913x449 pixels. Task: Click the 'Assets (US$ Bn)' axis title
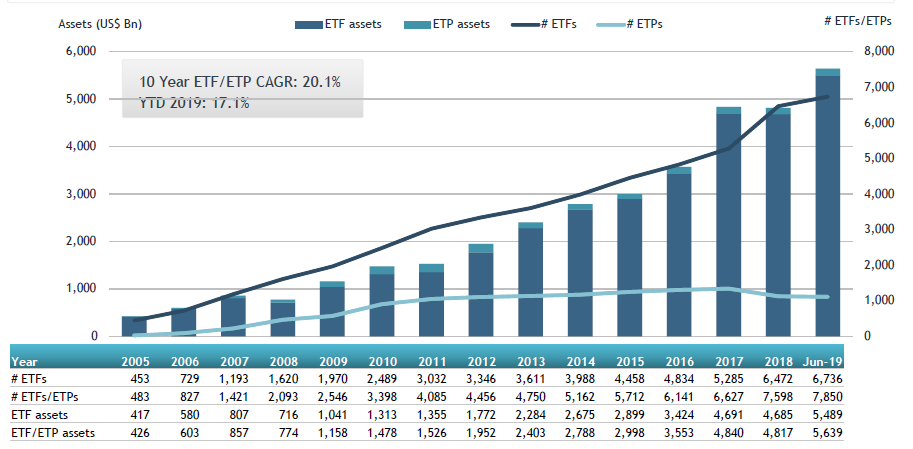100,24
